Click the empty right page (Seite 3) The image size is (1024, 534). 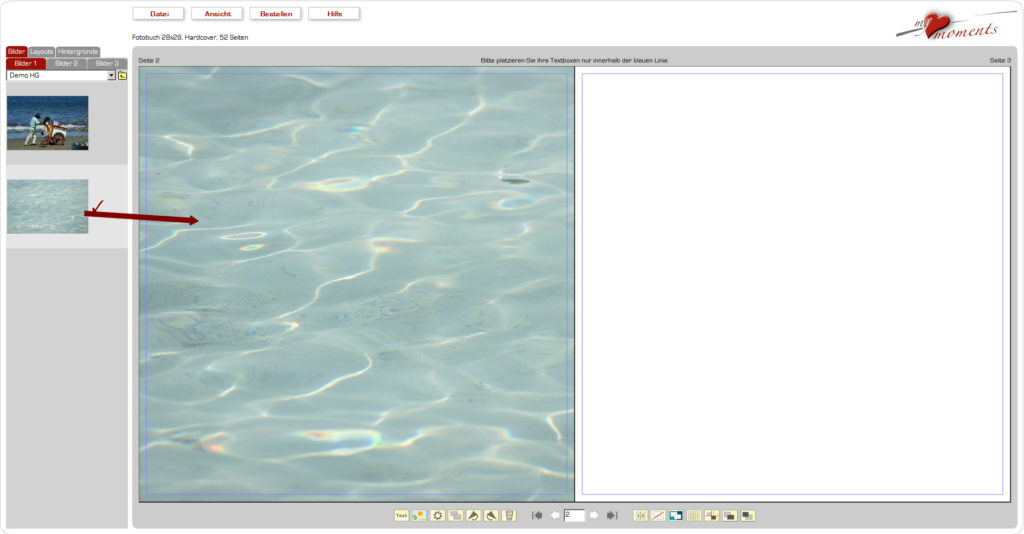point(792,284)
